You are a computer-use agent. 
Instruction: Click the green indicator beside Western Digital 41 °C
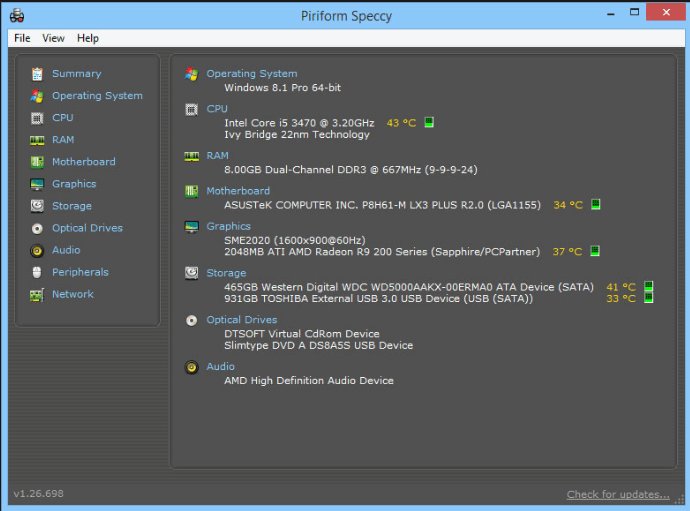click(649, 287)
